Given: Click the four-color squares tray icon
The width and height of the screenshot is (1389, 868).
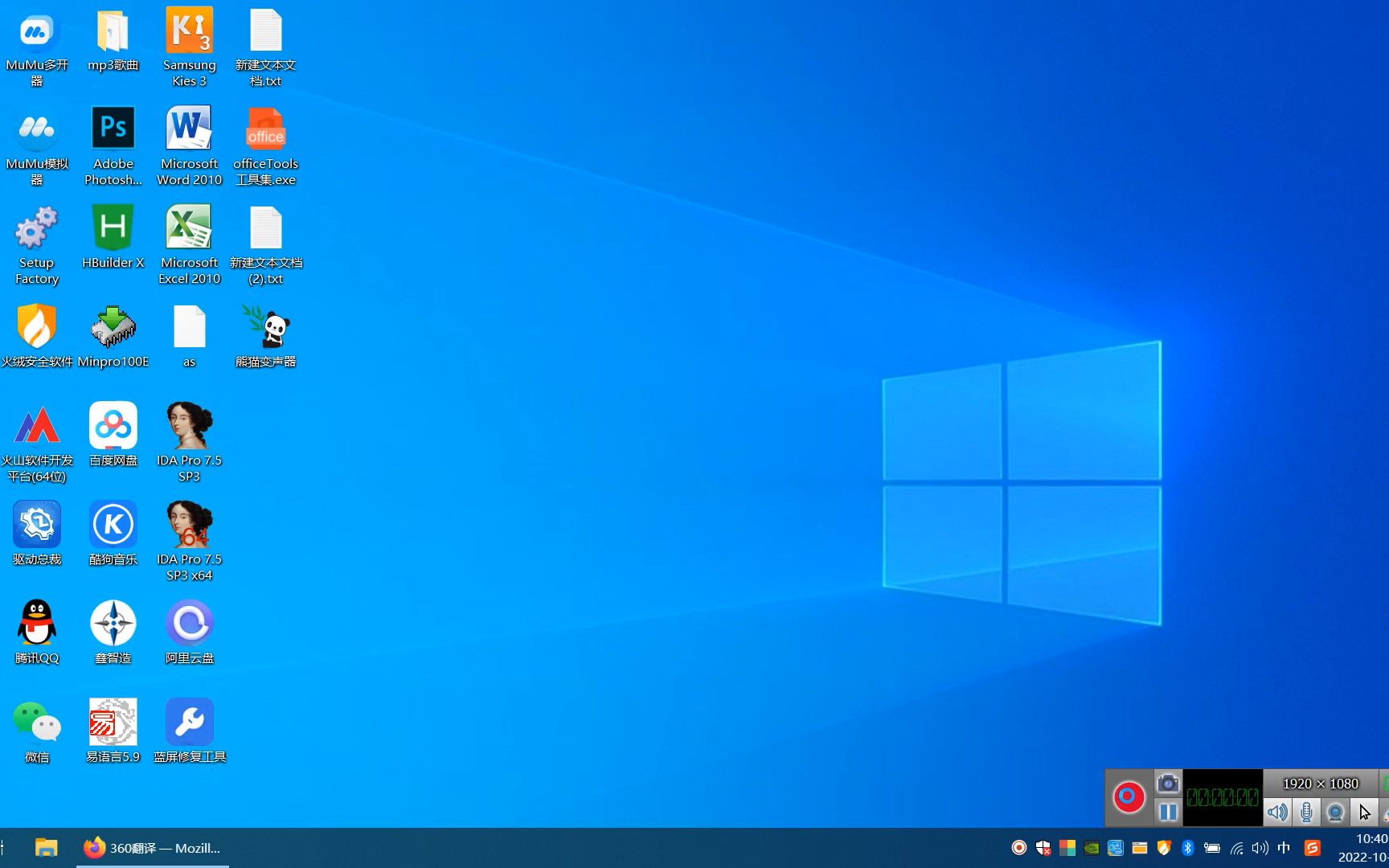Looking at the screenshot, I should [x=1067, y=847].
